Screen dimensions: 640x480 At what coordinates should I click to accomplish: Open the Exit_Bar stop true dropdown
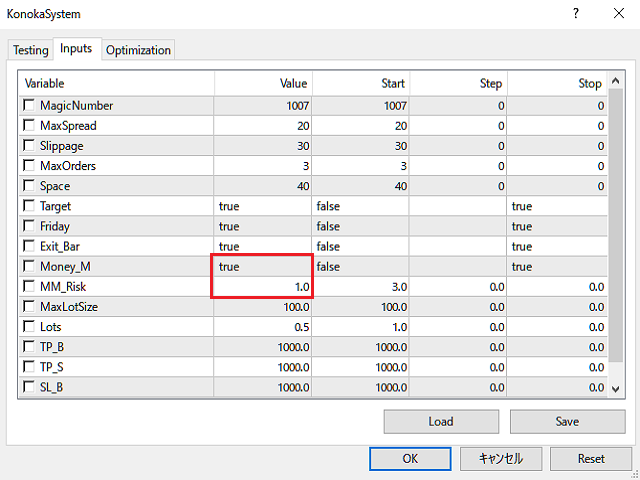point(558,247)
